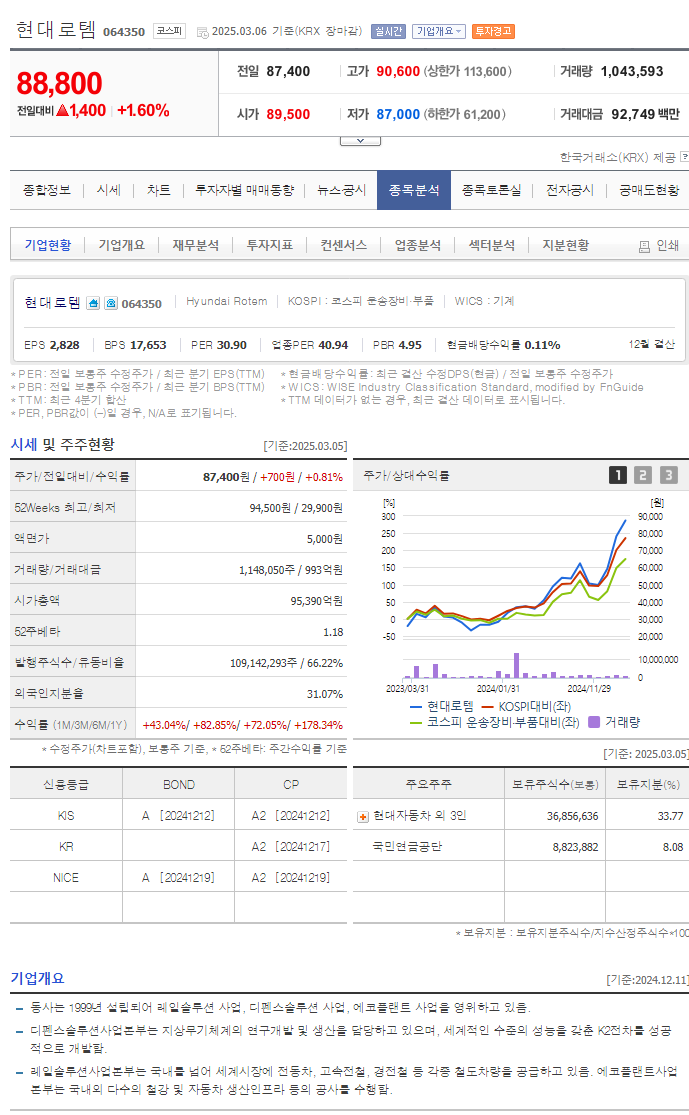This screenshot has height=1115, width=689.
Task: Select the highlighted 종목분석 tab
Action: tap(414, 190)
